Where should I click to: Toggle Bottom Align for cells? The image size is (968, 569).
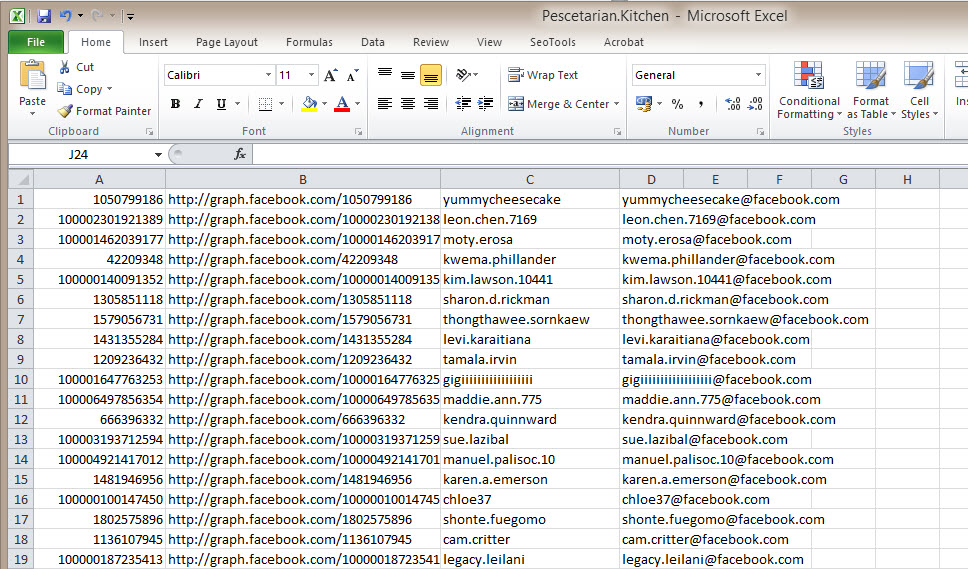pyautogui.click(x=430, y=75)
